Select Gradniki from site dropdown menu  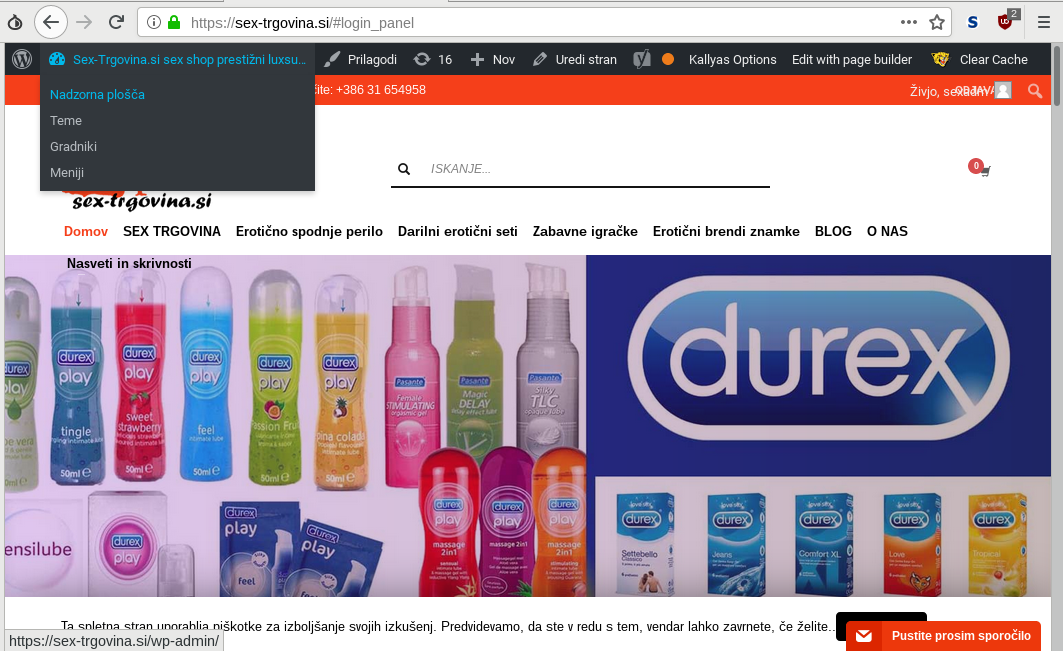coord(73,146)
